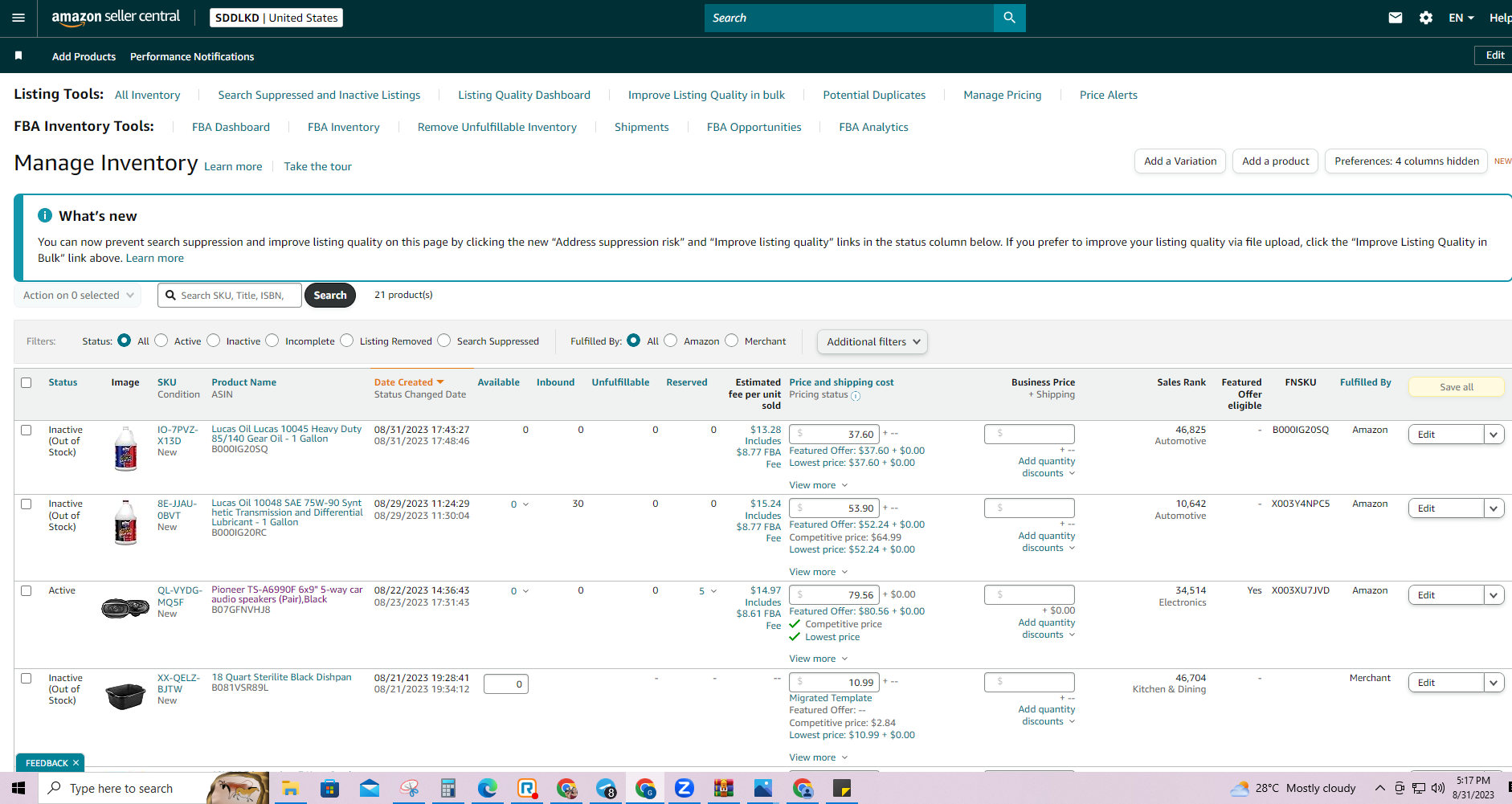This screenshot has width=1512, height=804.
Task: Expand quantity discounts for Sterilite Dishpan
Action: click(x=1047, y=716)
